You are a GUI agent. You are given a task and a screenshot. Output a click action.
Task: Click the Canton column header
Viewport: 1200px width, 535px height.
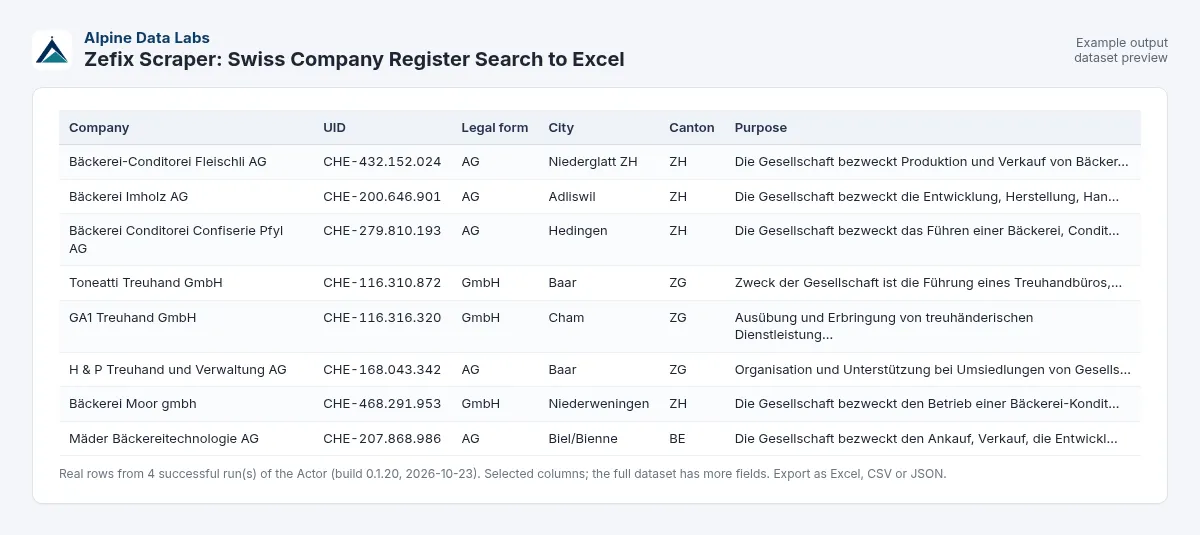pyautogui.click(x=692, y=128)
